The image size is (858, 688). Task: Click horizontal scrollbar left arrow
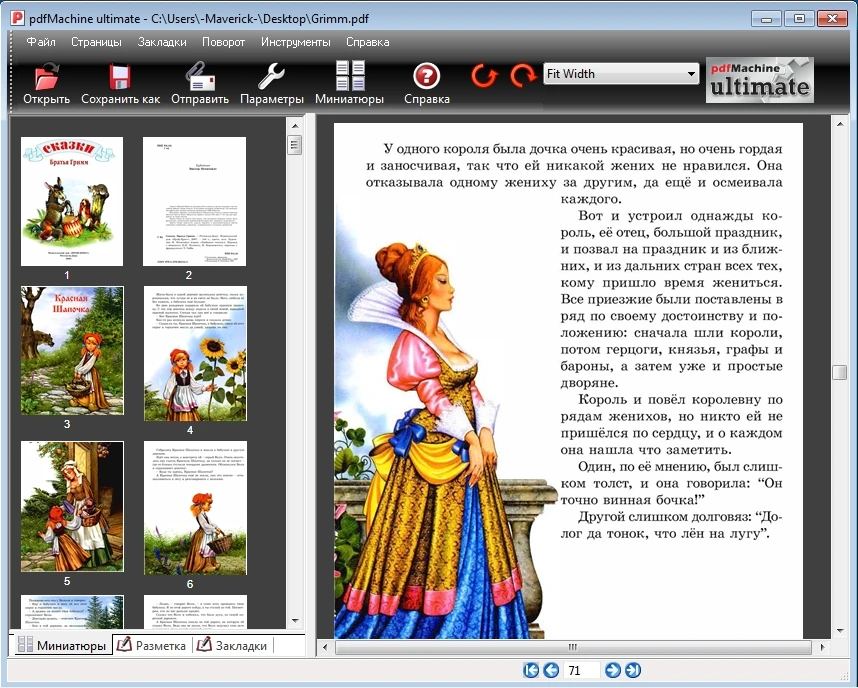[x=325, y=647]
